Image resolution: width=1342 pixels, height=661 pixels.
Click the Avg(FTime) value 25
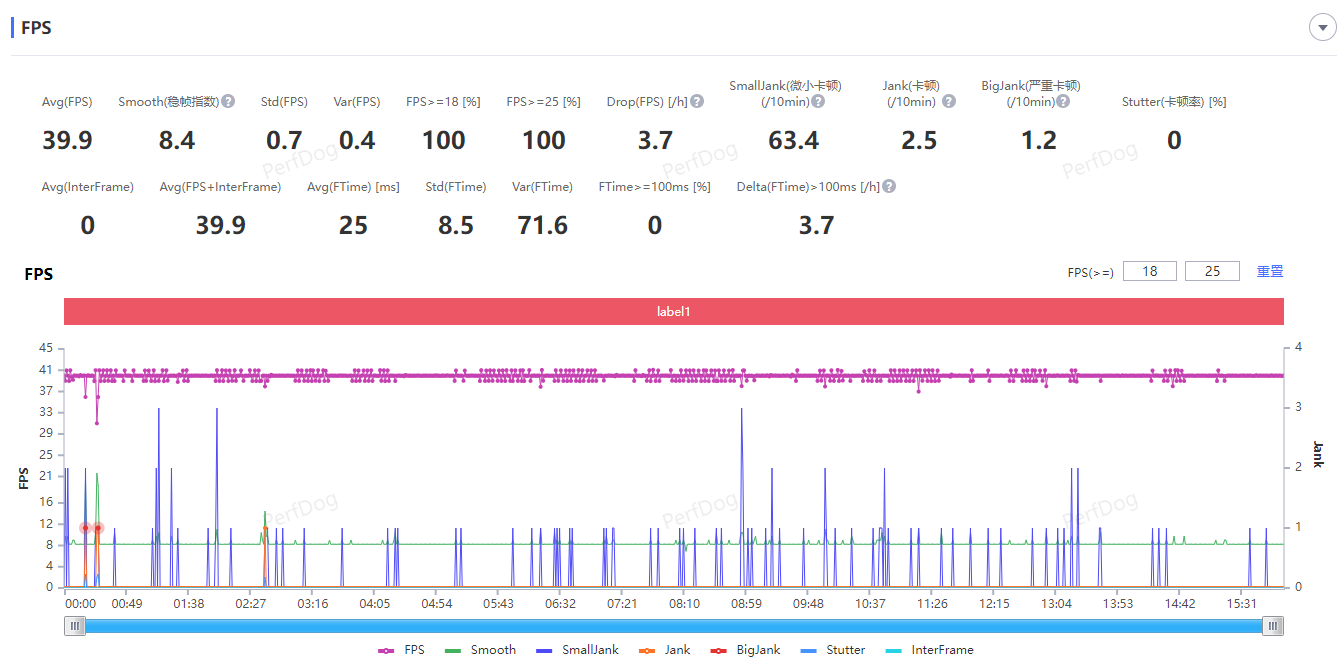coord(353,225)
